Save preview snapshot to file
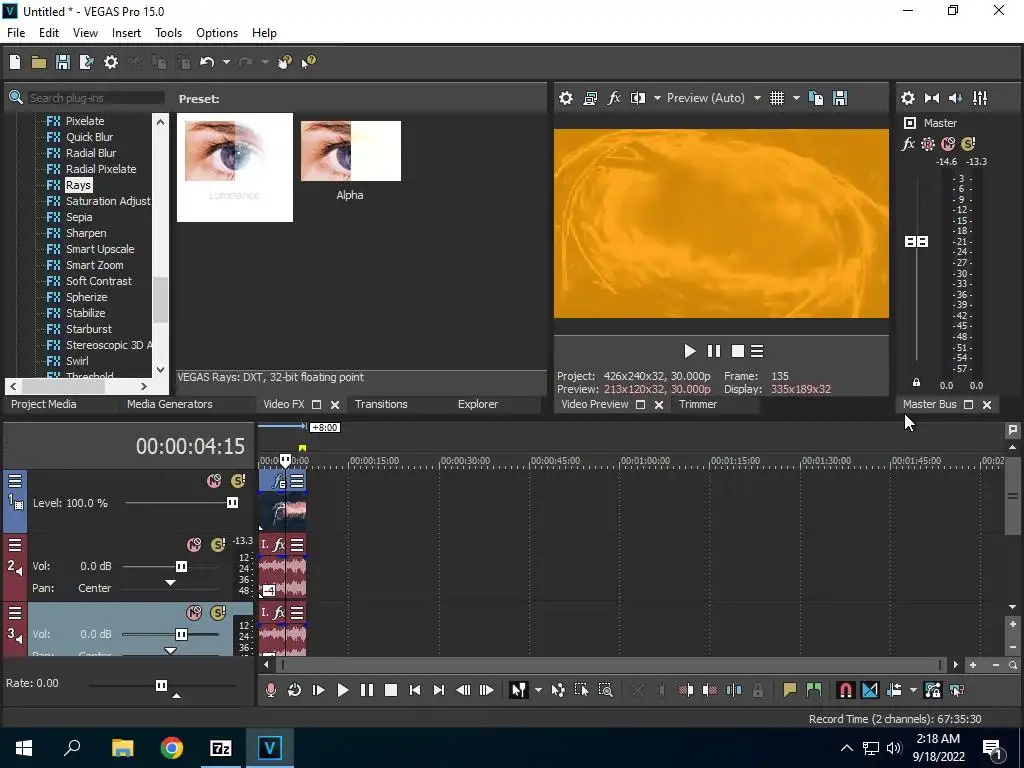This screenshot has width=1024, height=768. [840, 98]
